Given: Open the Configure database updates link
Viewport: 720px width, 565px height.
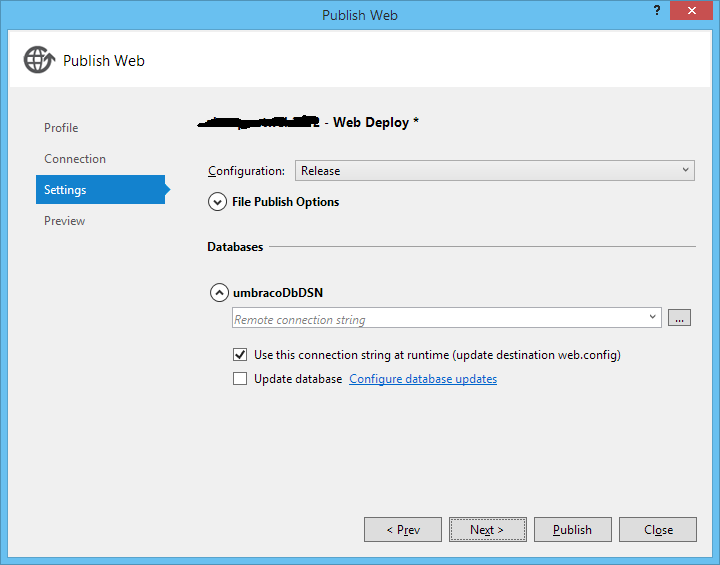Looking at the screenshot, I should point(422,379).
